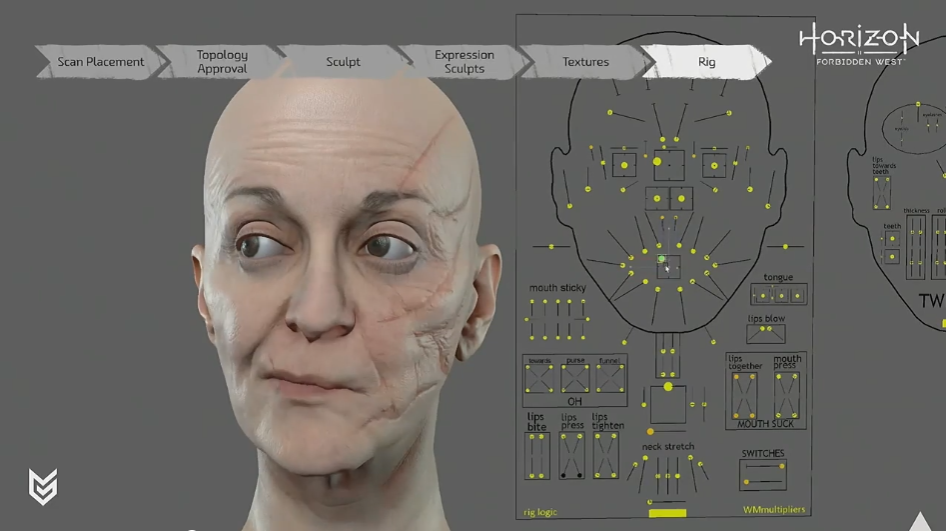Click mouth sticky right horizontal handle
Viewport: 946px width, 531px height.
[x=588, y=319]
